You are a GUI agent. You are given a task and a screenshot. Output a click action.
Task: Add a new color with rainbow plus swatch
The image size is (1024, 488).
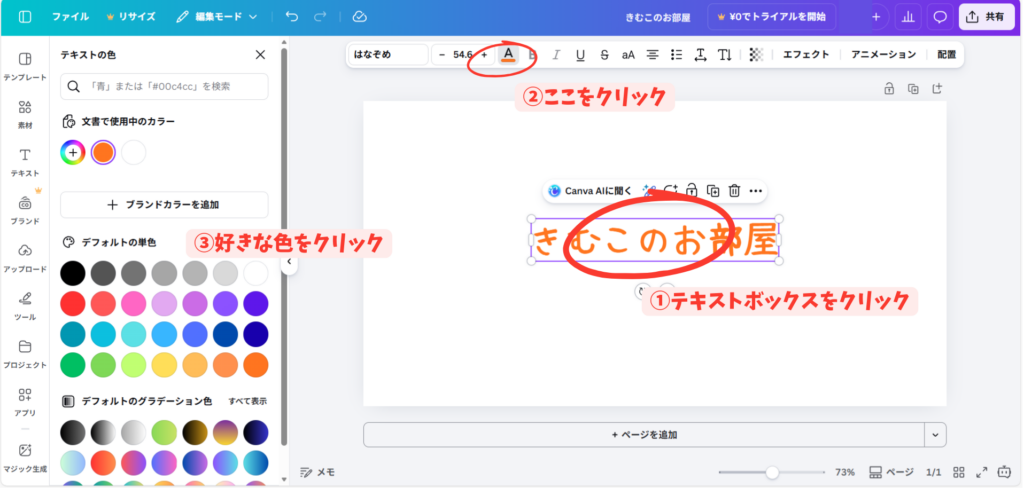(72, 152)
